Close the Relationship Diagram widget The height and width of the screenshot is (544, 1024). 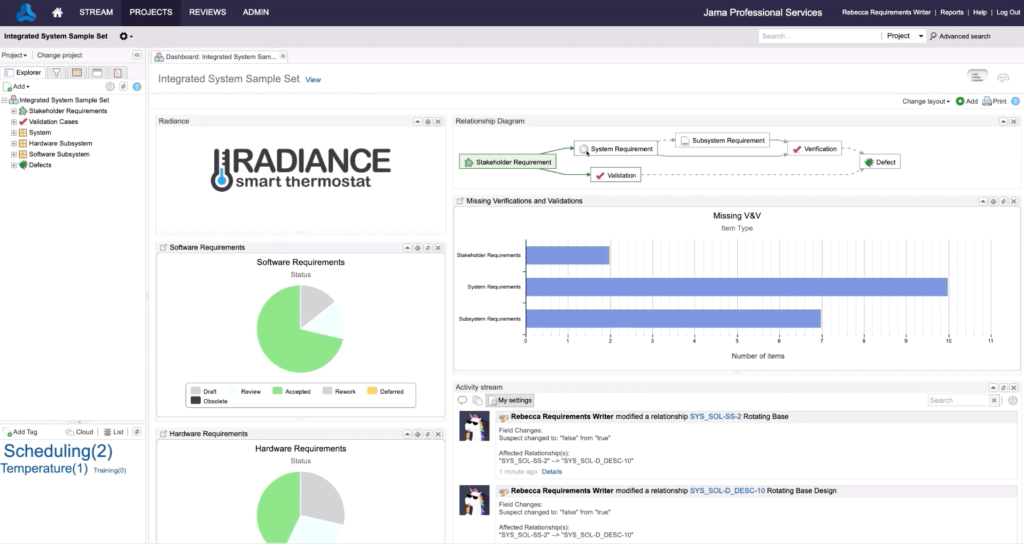[1015, 121]
